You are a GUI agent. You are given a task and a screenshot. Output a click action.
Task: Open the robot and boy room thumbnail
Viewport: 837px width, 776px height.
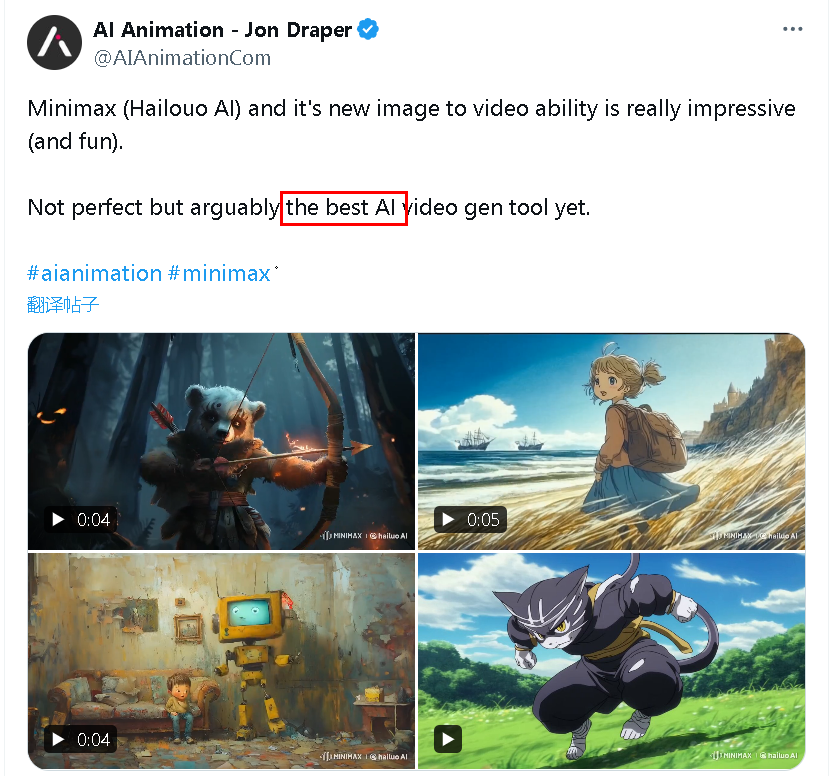tap(221, 661)
